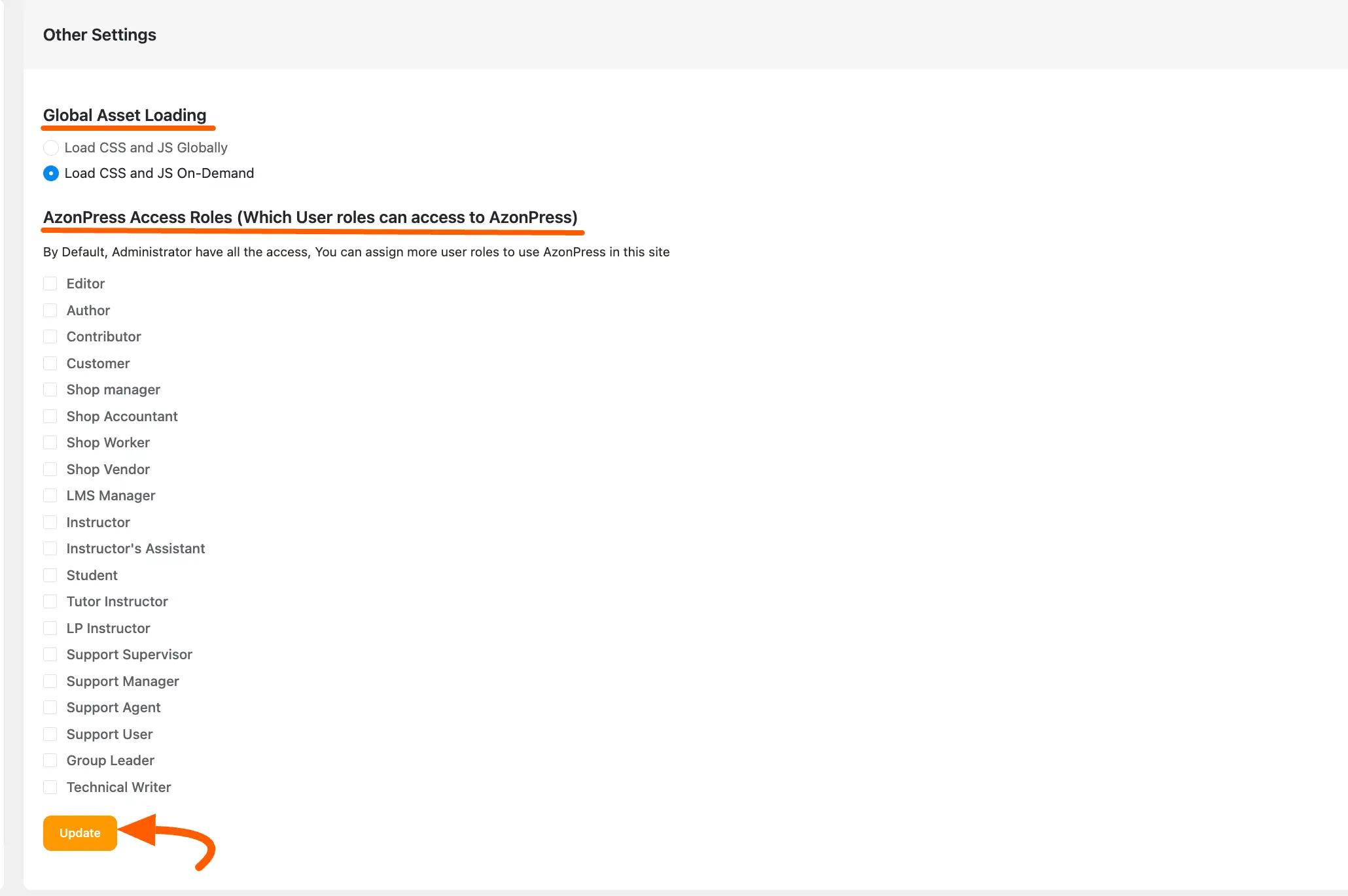Screen dimensions: 1348x896
Task: Toggle the Support Agent checkbox
Action: 50,707
